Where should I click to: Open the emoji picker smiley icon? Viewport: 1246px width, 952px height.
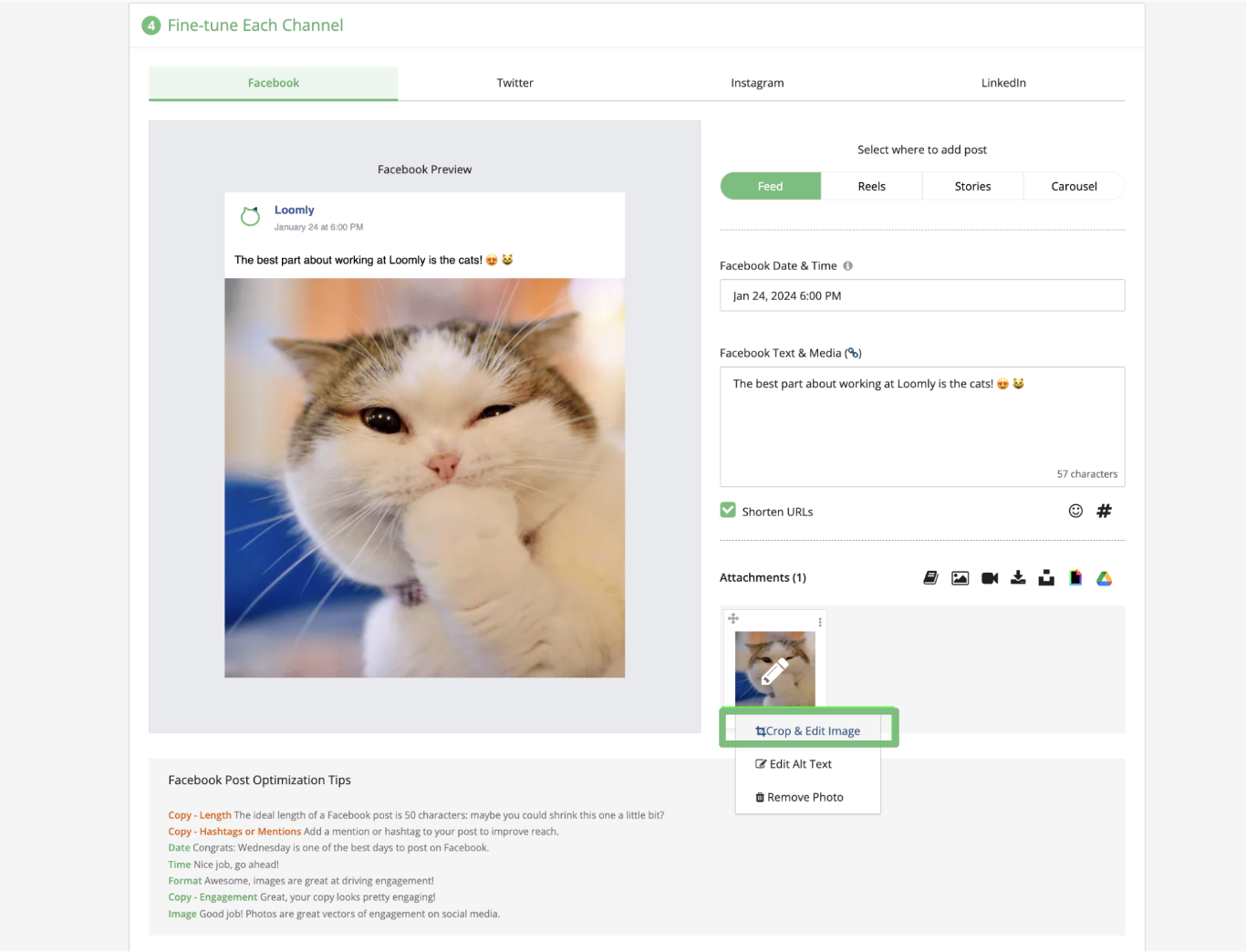[1075, 512]
